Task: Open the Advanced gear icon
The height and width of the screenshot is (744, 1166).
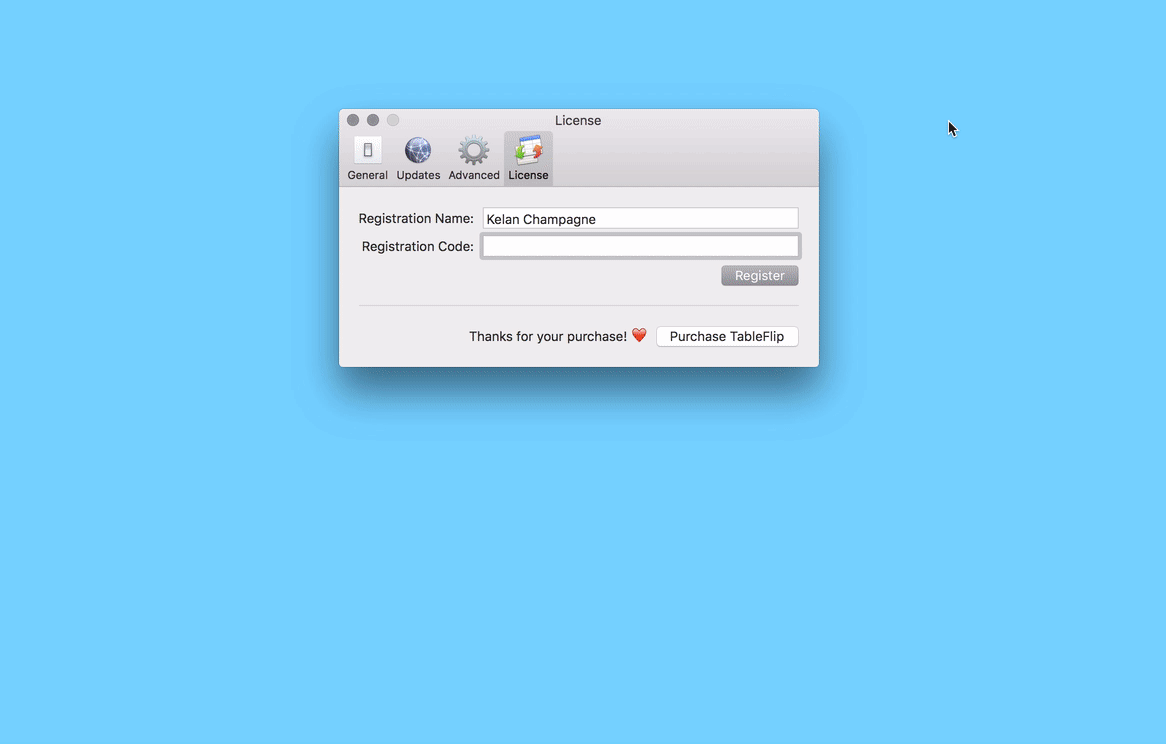Action: [x=474, y=151]
